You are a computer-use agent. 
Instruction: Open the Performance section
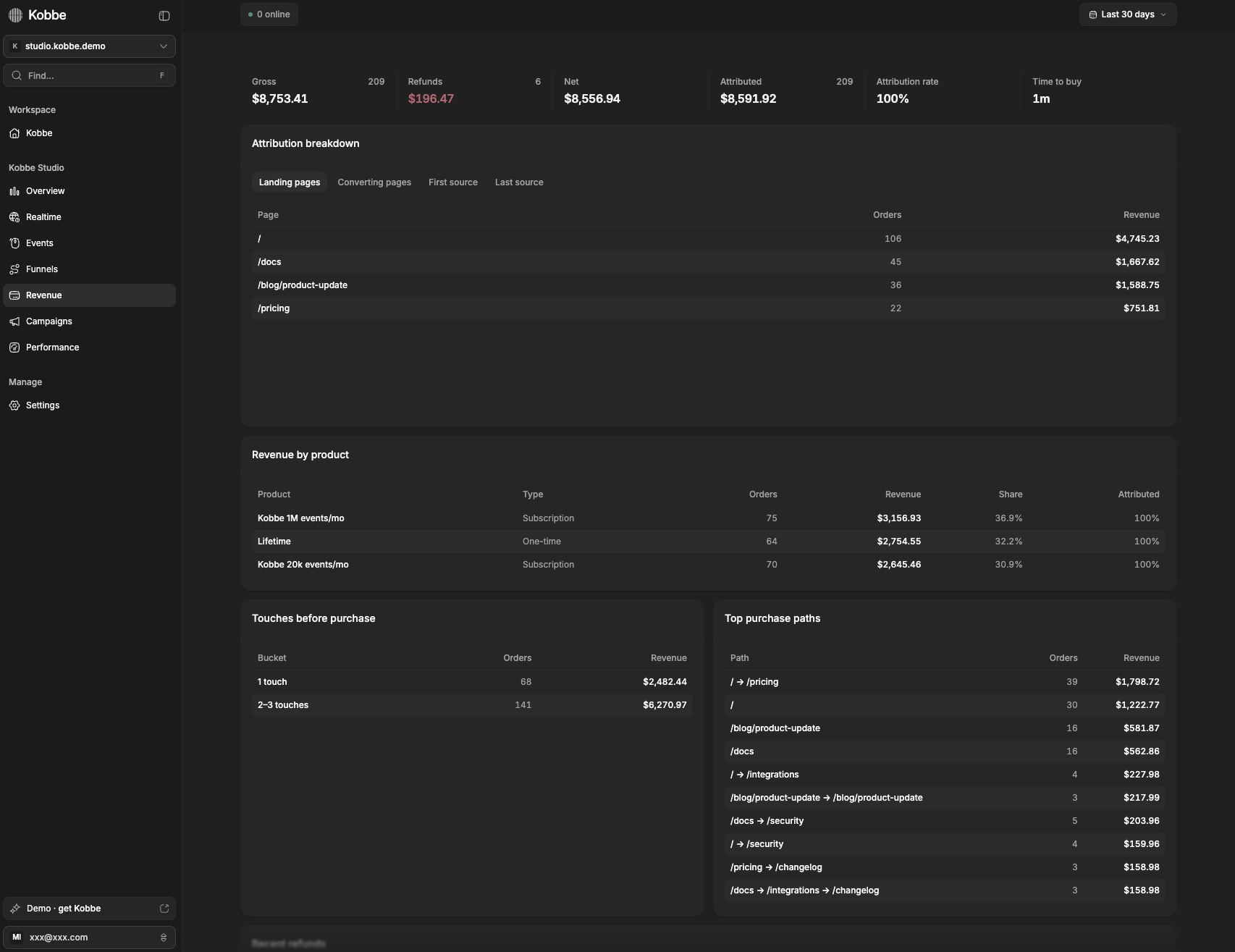[90, 347]
